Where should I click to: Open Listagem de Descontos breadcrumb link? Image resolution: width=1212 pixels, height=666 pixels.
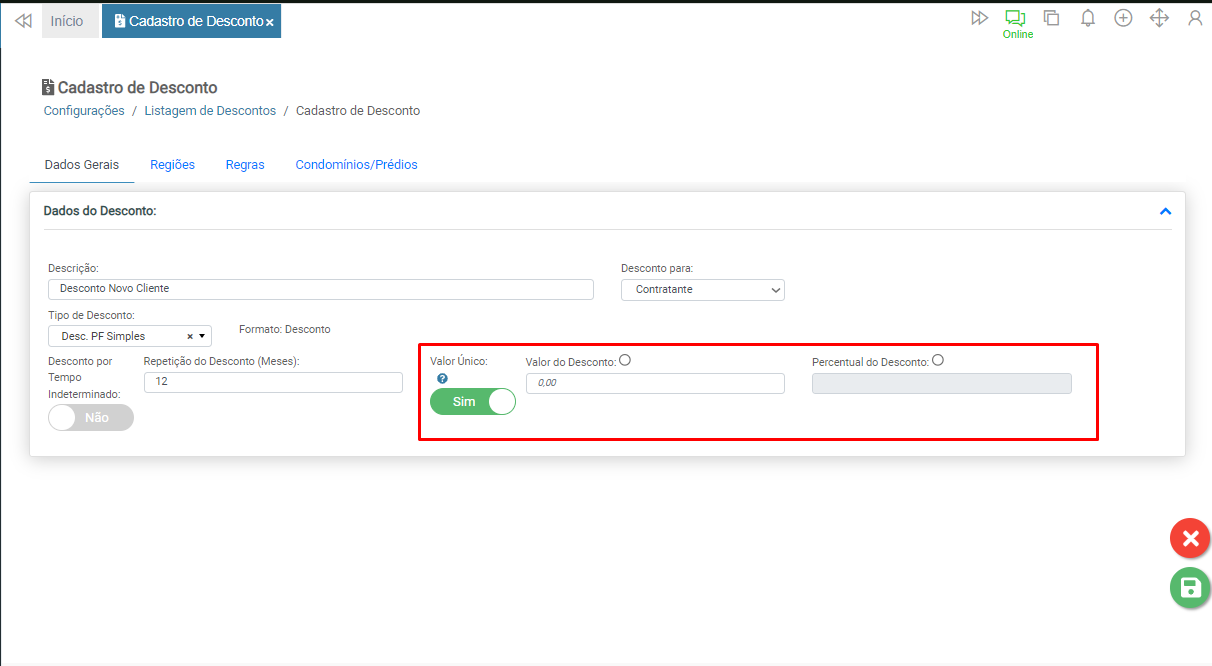(x=210, y=111)
